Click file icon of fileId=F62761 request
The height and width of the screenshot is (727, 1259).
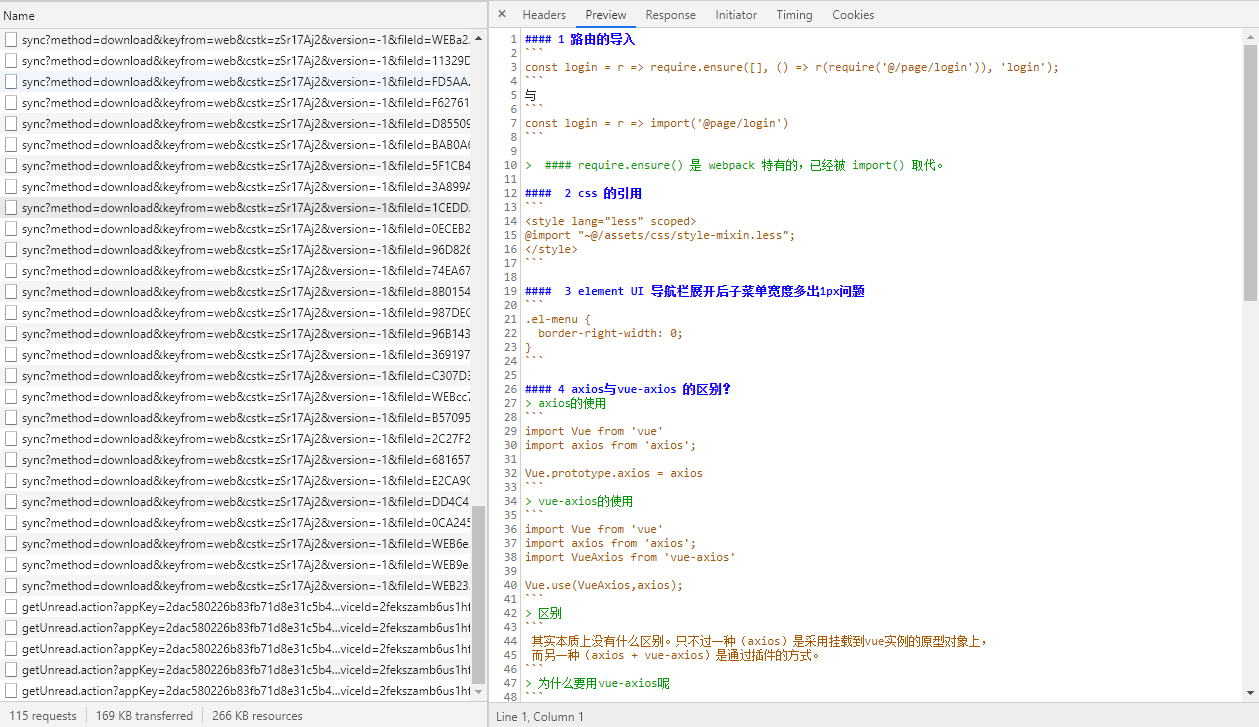(x=11, y=102)
